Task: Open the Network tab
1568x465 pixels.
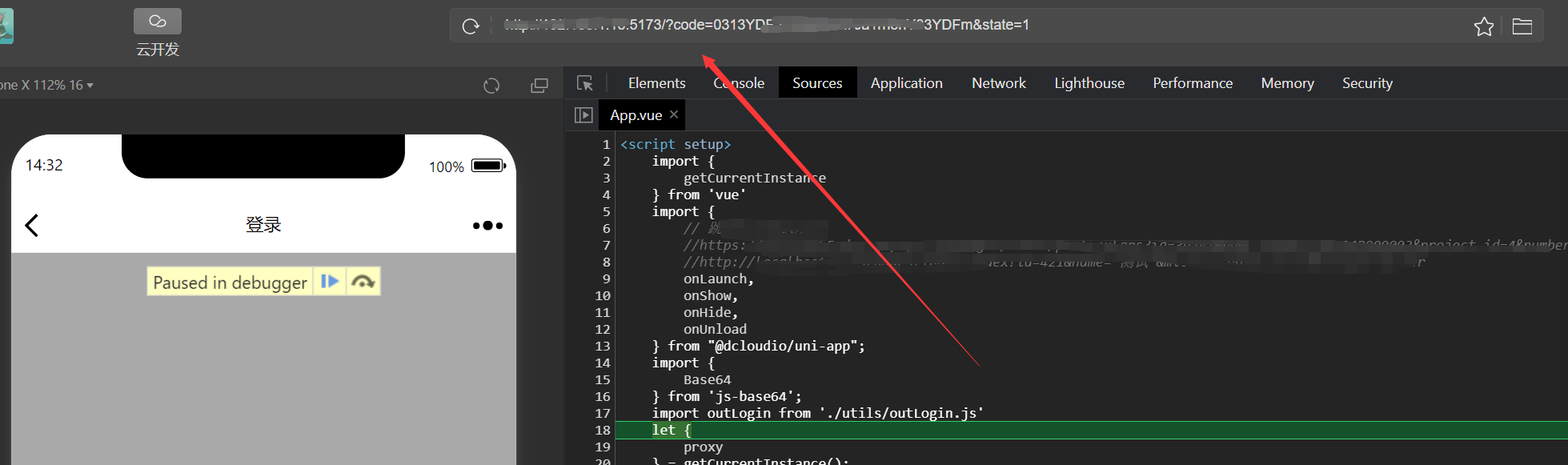Action: point(998,83)
